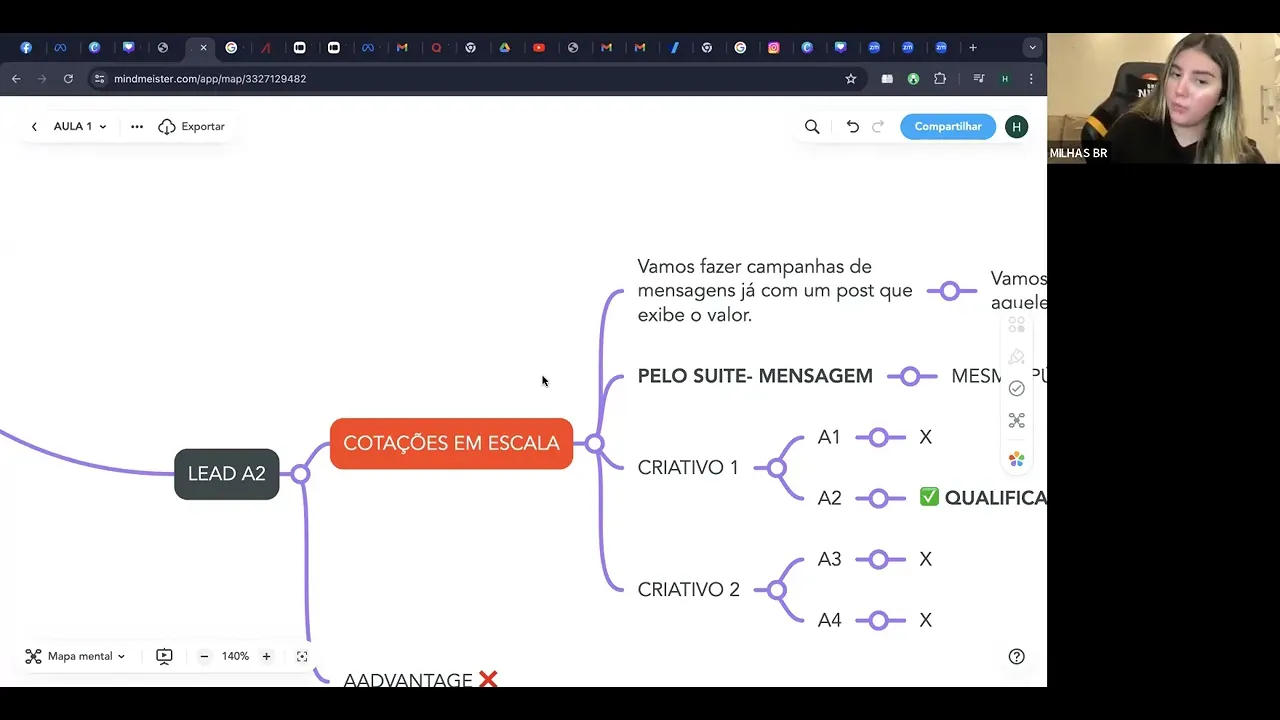Collapse the A4 branch circle

879,621
